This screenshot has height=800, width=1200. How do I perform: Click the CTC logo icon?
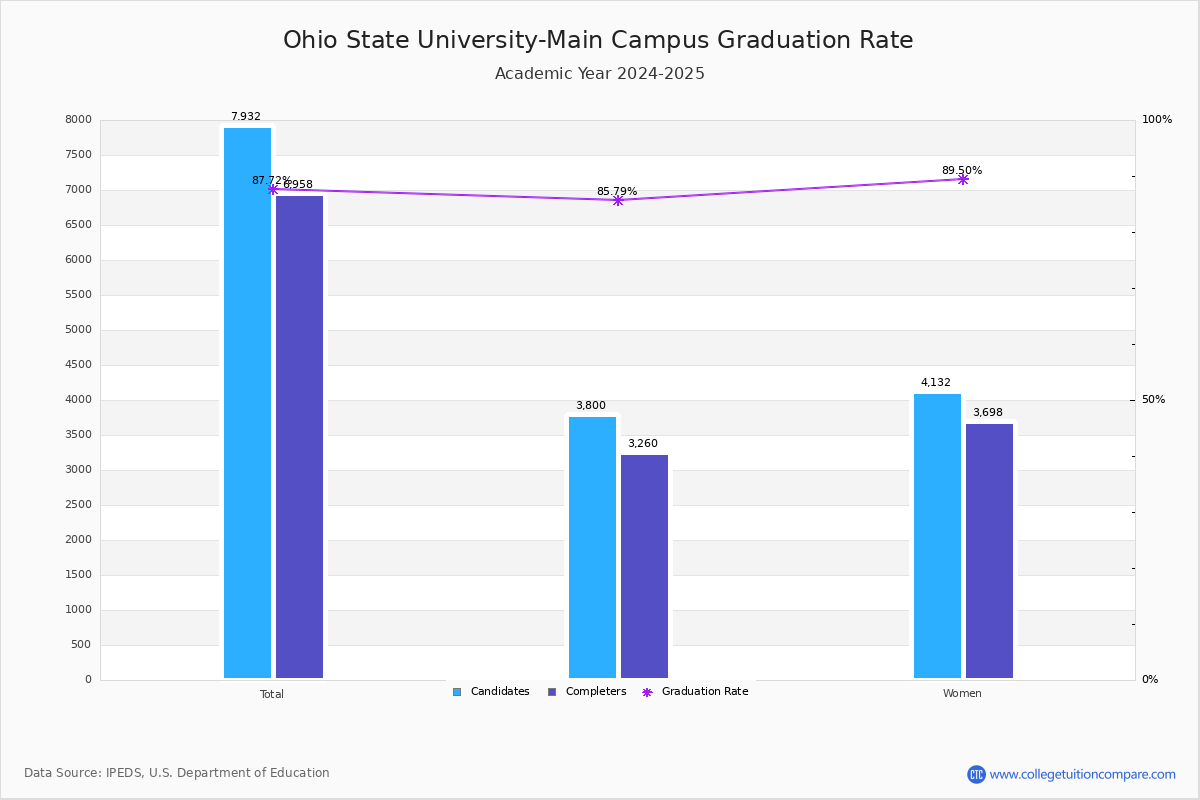point(976,774)
